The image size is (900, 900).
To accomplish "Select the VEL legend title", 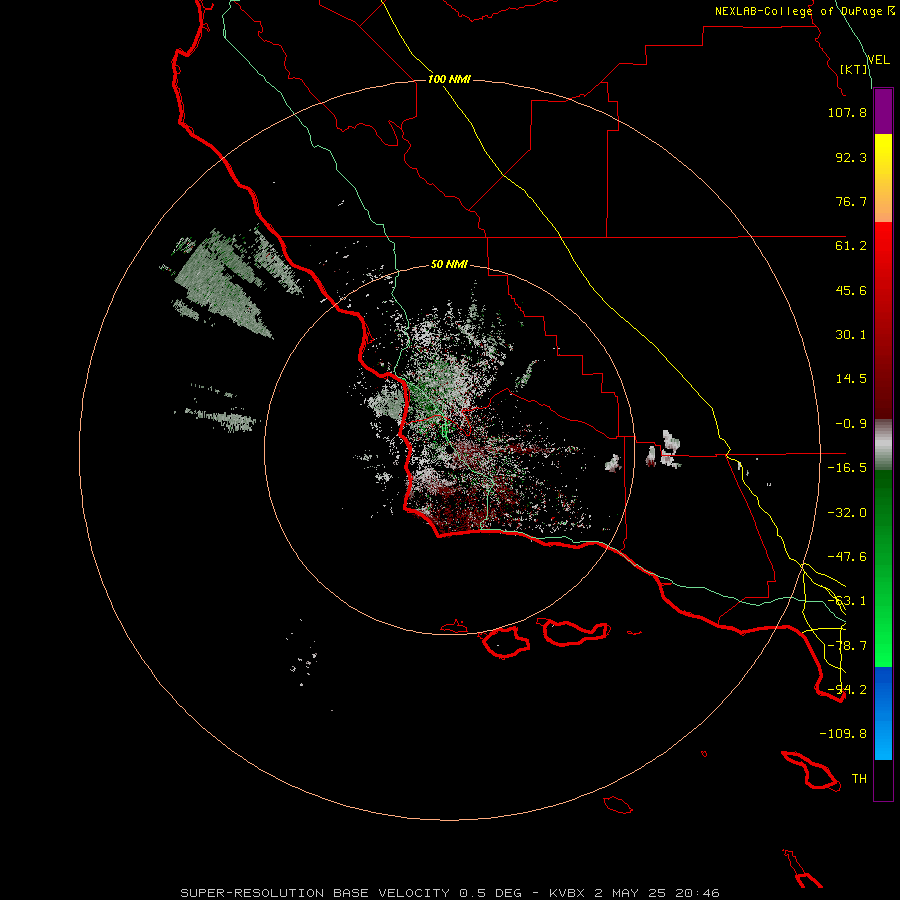I will [x=879, y=59].
